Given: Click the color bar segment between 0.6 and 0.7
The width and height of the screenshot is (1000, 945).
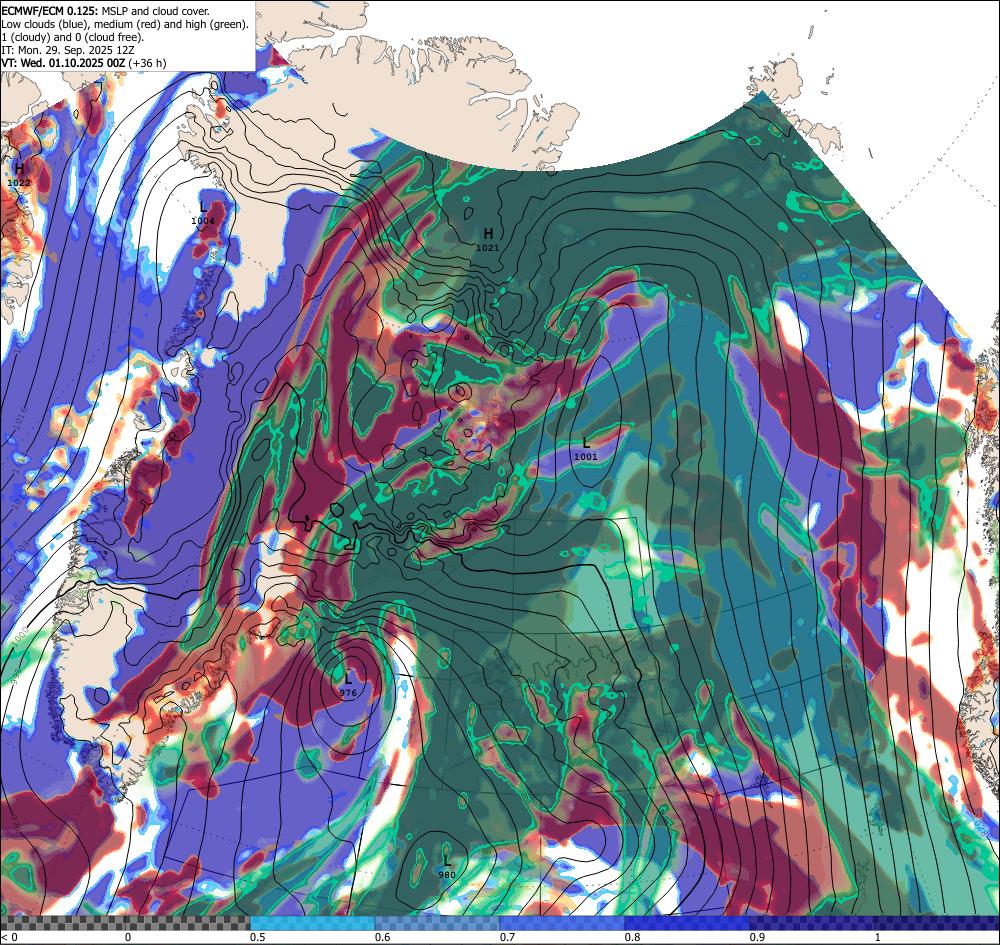Looking at the screenshot, I should [x=438, y=923].
